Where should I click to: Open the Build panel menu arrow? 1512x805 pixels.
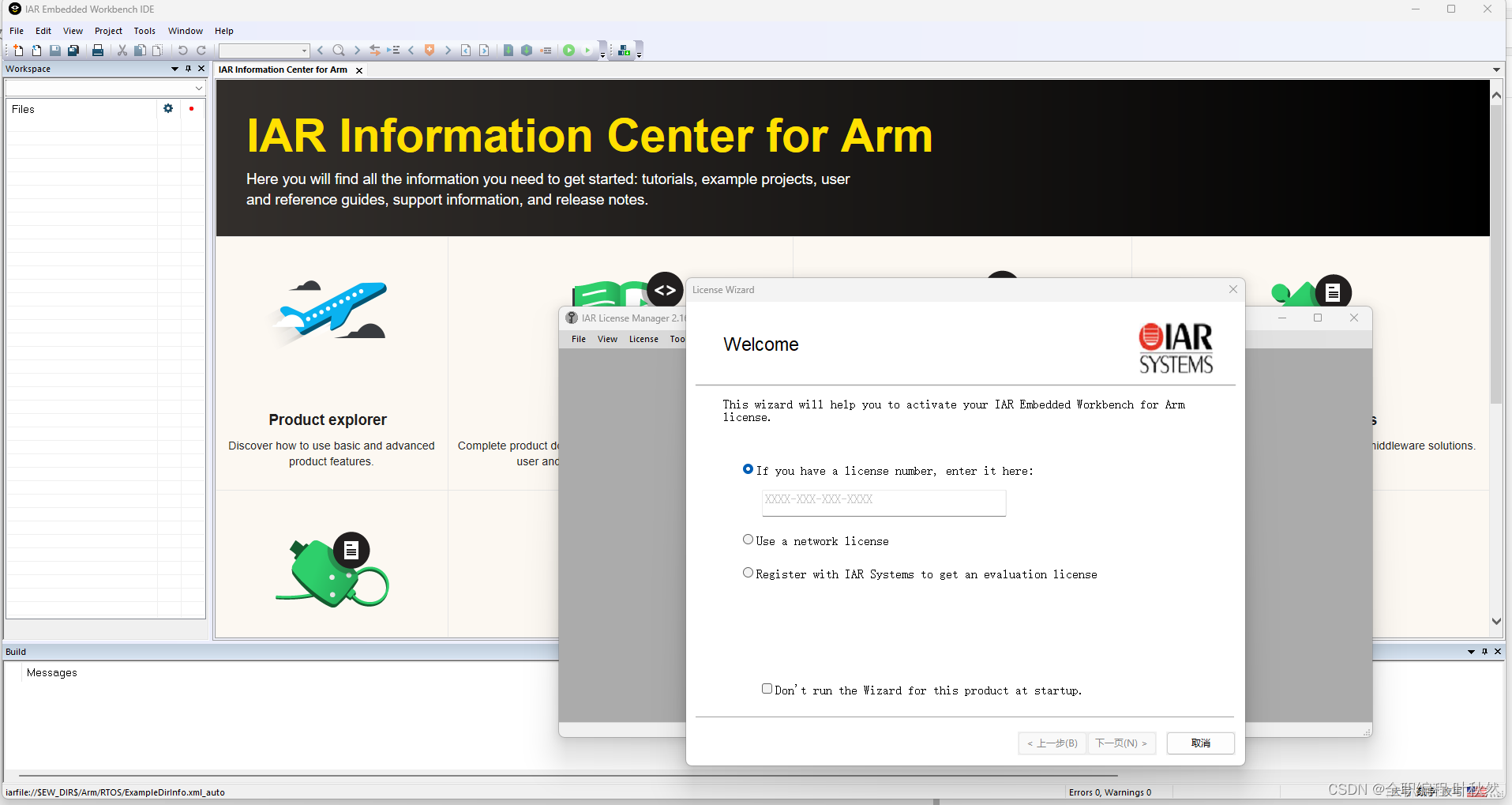tap(1471, 652)
